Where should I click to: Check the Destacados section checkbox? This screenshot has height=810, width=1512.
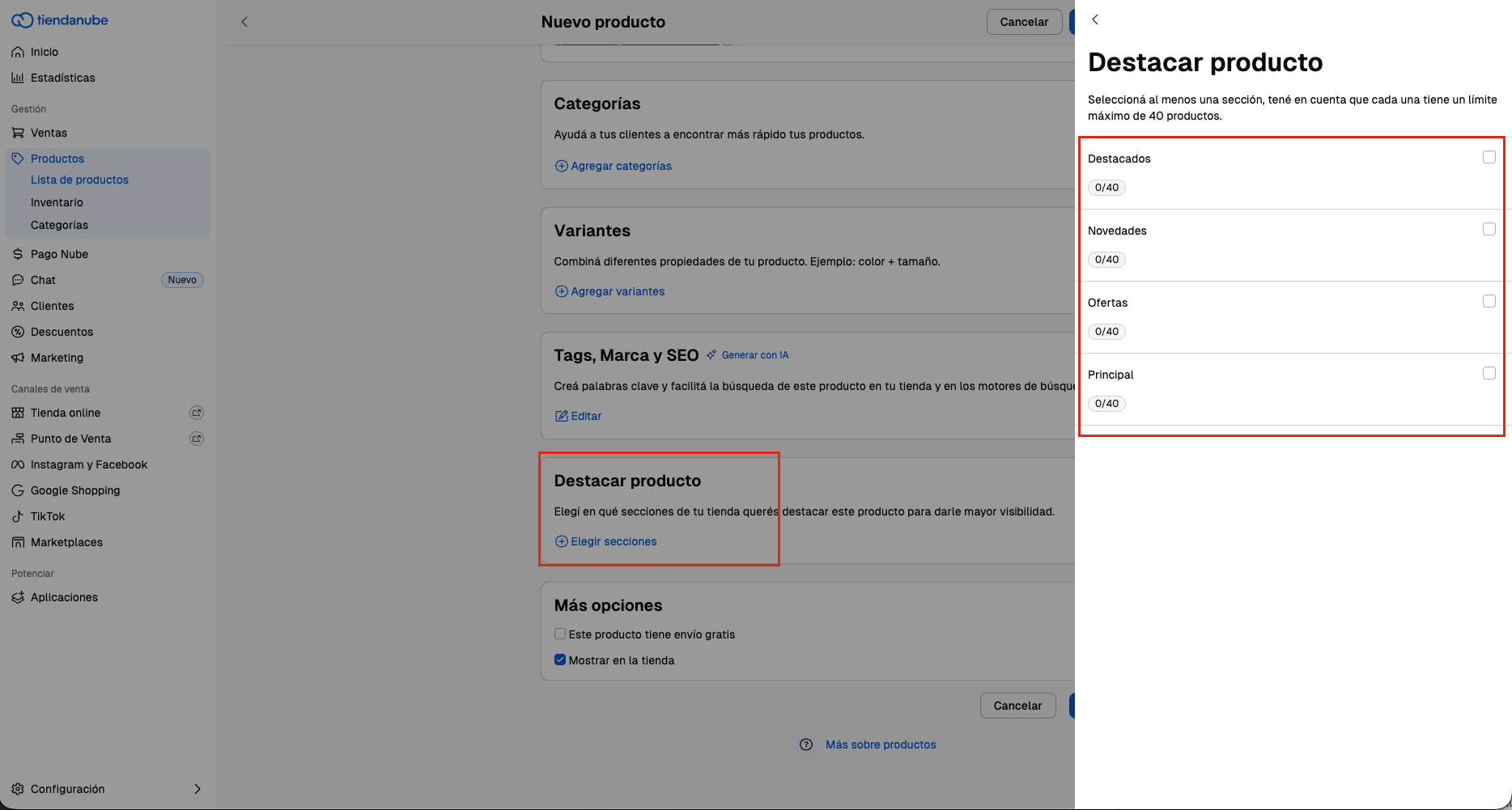tap(1489, 157)
